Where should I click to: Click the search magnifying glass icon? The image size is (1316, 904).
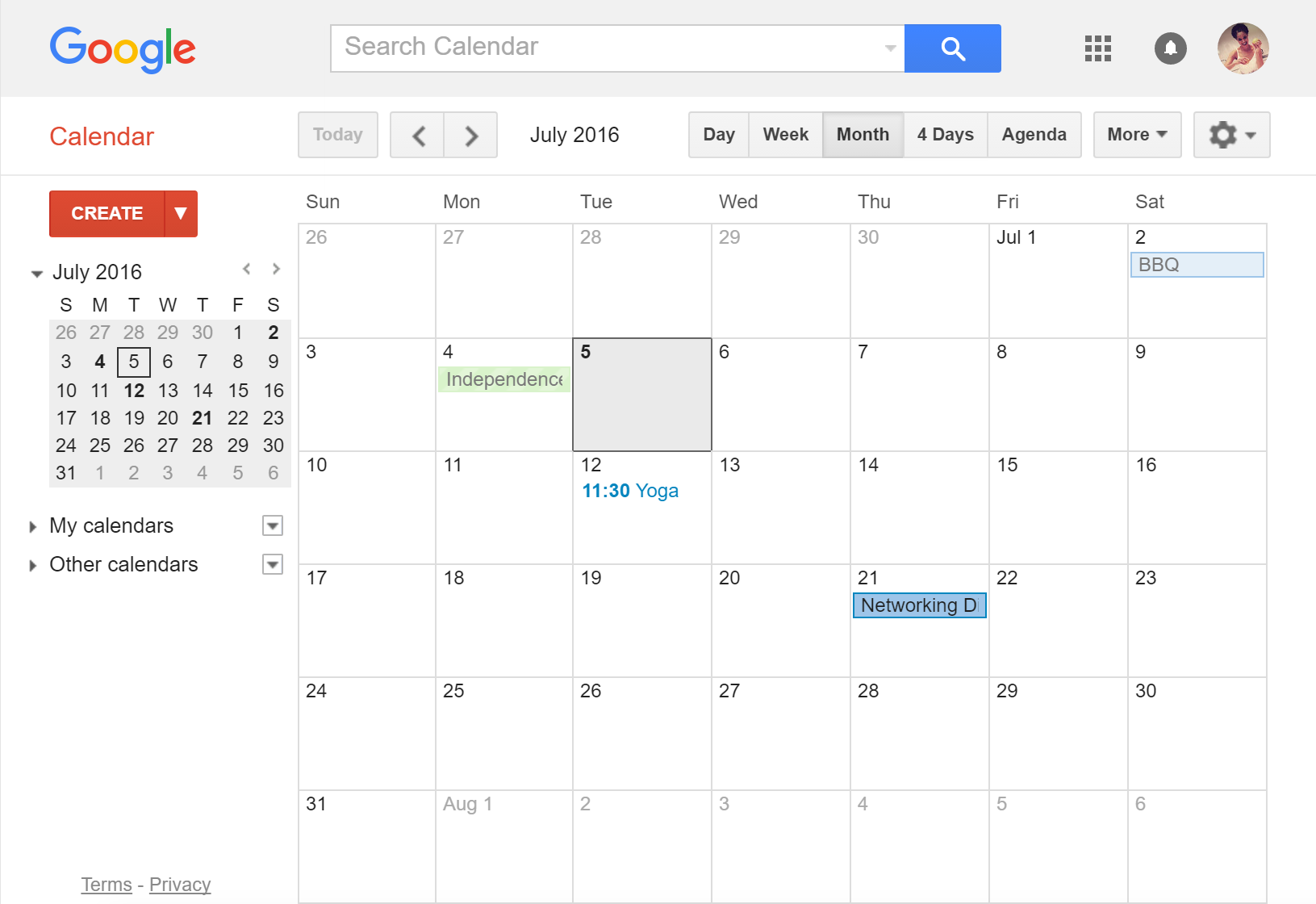(x=953, y=48)
